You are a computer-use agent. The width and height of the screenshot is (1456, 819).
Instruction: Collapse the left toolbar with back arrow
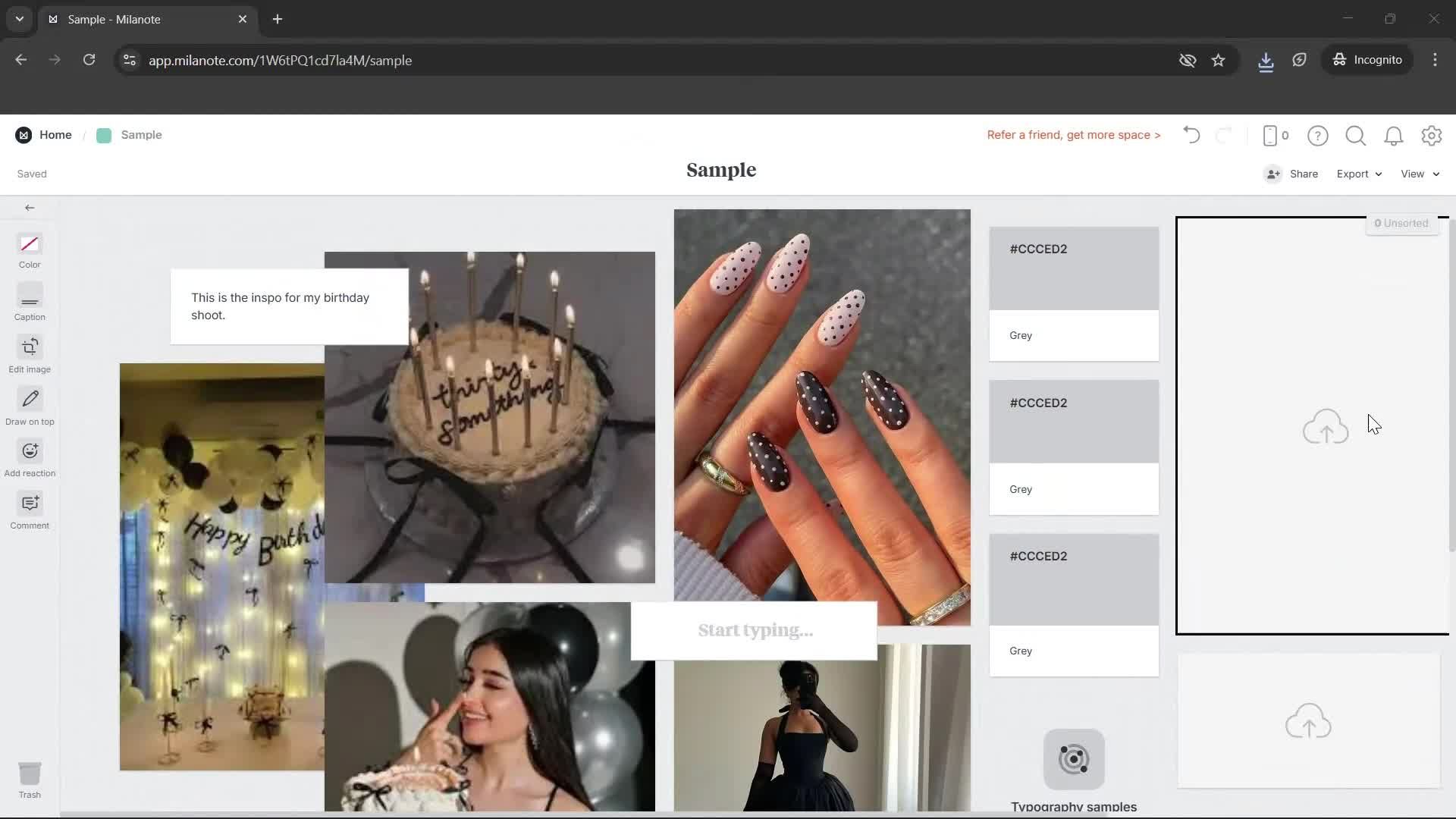pos(30,207)
